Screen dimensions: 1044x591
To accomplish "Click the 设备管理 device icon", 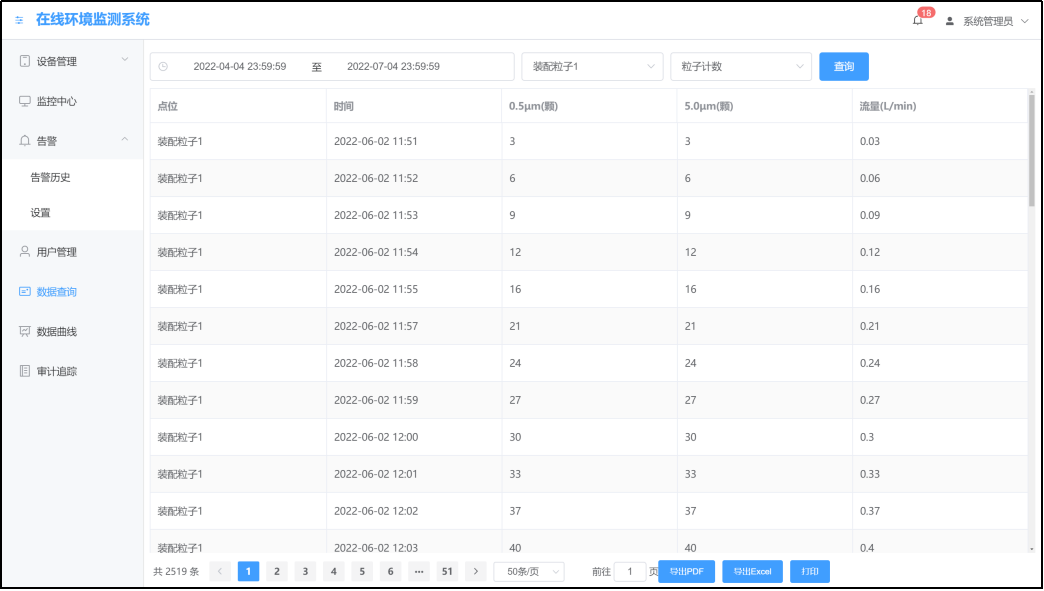I will pos(25,61).
